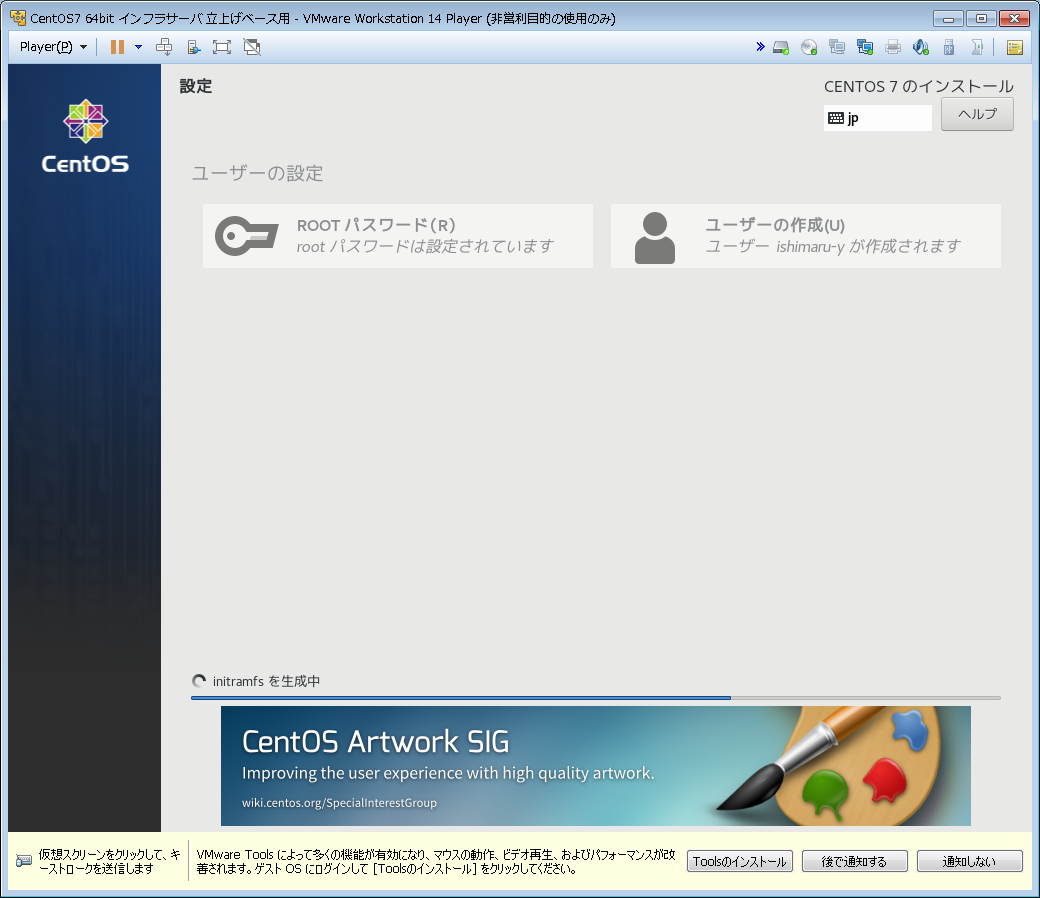The height and width of the screenshot is (898, 1040).
Task: Click the 設定 heading text
Action: pyautogui.click(x=196, y=86)
